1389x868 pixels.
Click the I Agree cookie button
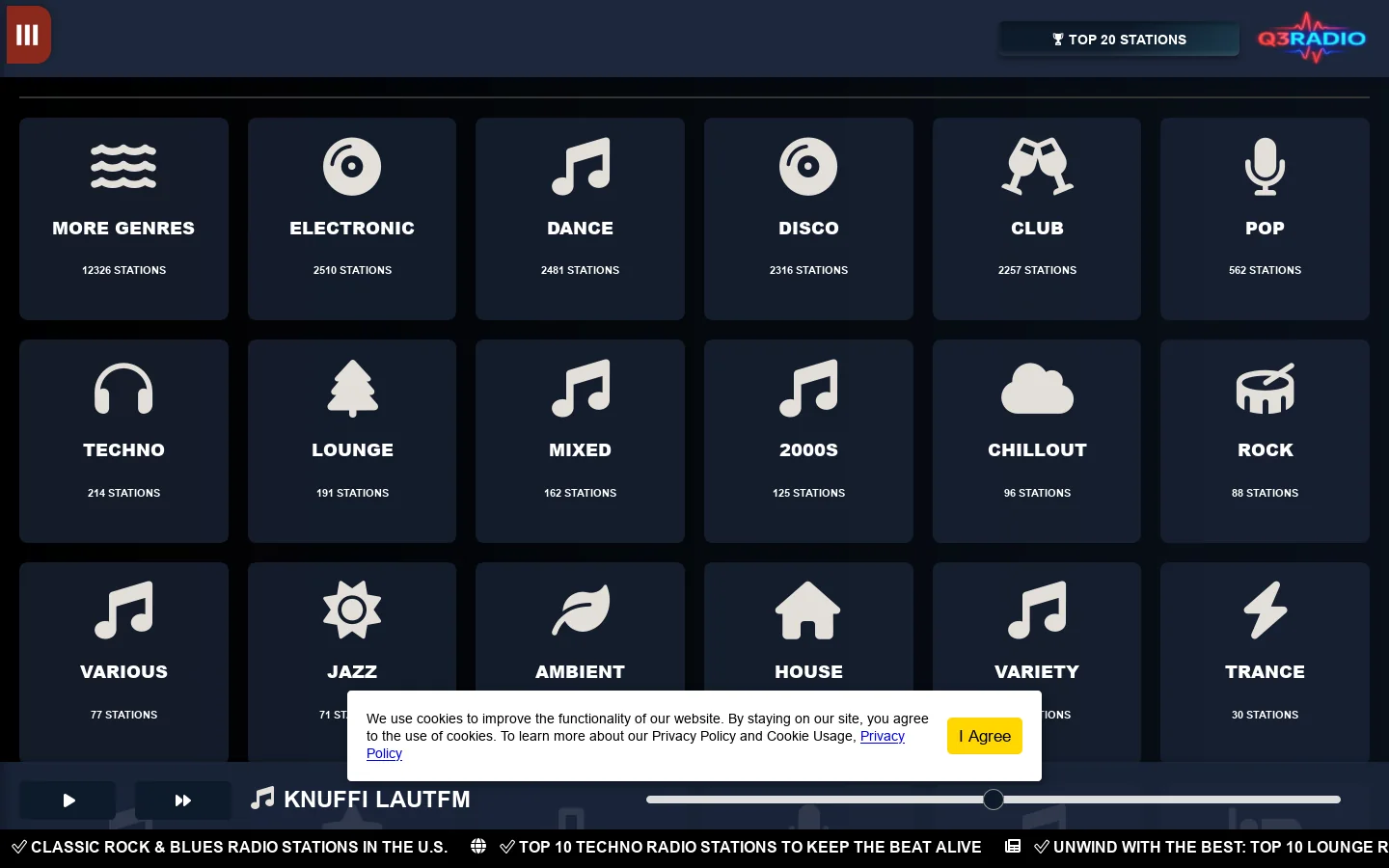[984, 736]
